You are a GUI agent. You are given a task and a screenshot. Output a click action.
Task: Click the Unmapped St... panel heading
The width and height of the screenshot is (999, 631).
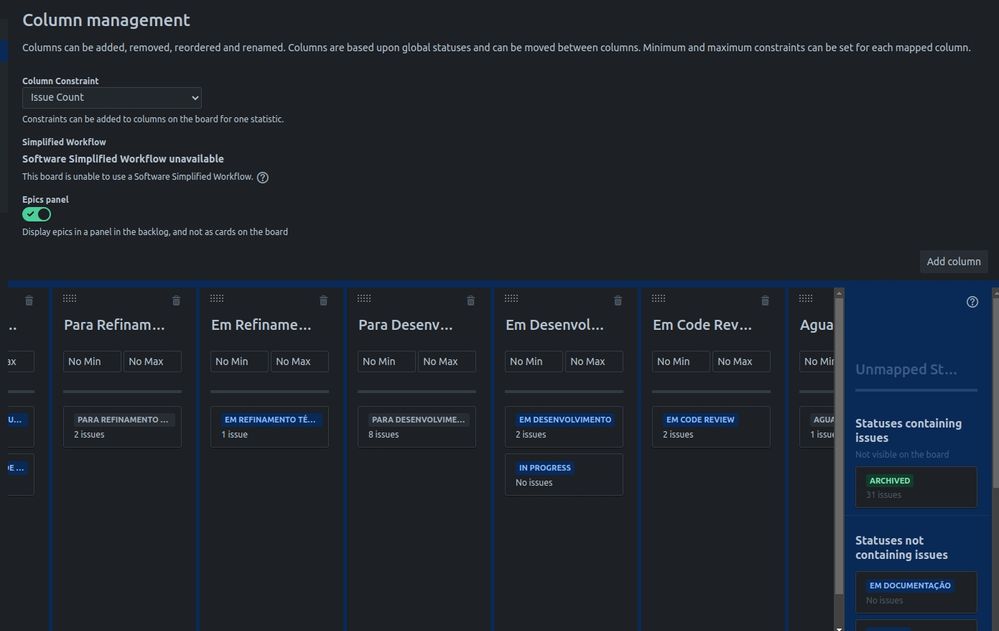point(906,370)
